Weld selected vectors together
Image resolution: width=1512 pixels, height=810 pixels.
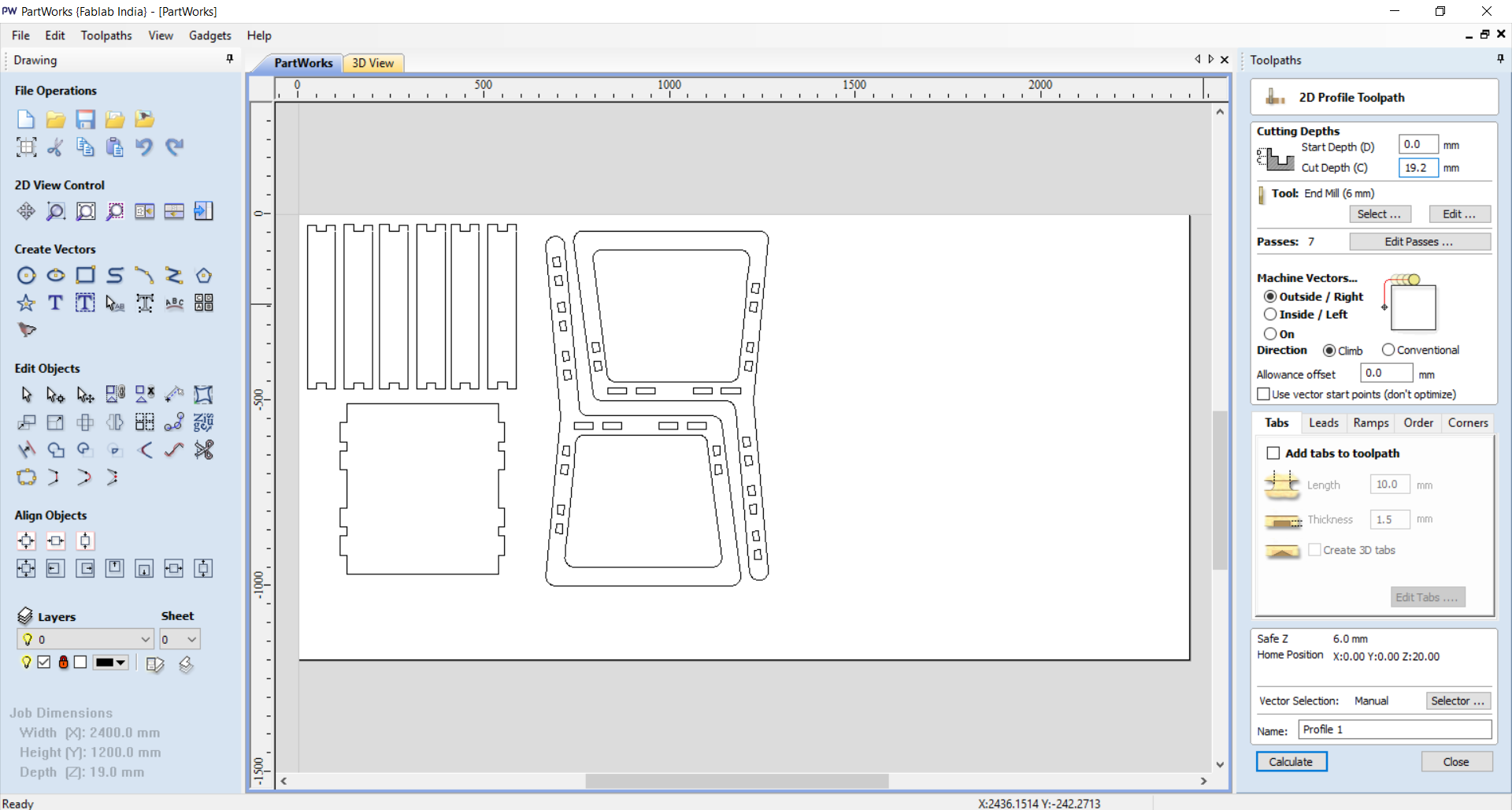[55, 450]
